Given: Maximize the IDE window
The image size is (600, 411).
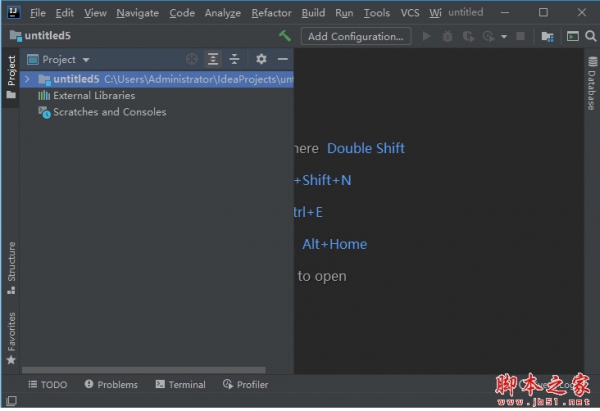Looking at the screenshot, I should click(543, 13).
